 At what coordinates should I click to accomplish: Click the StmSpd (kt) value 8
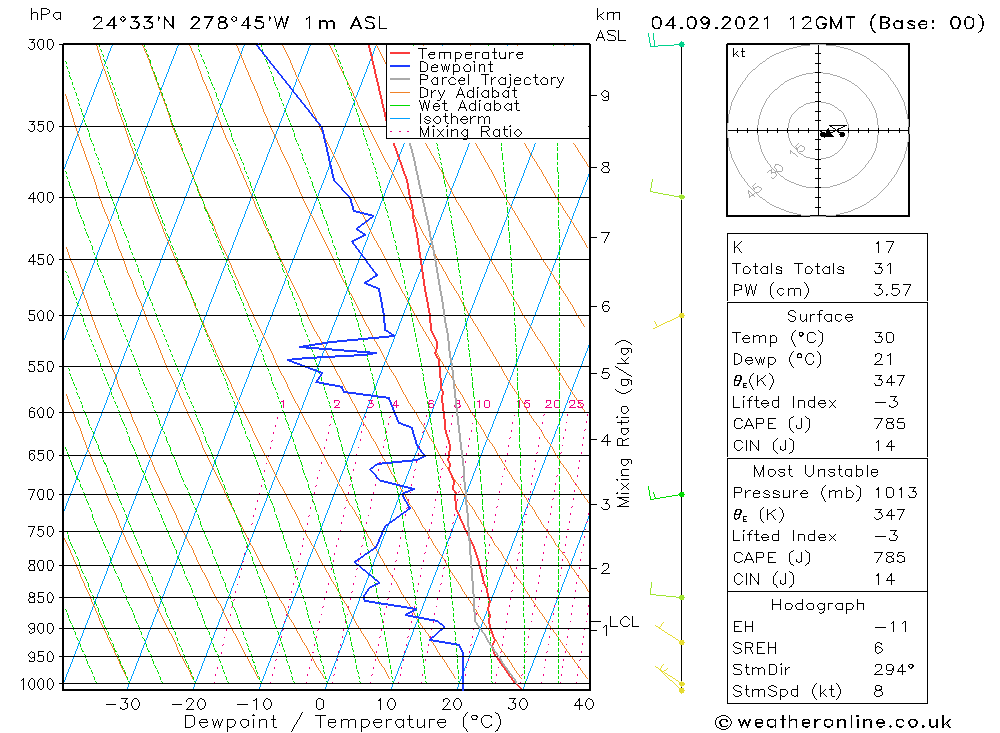(x=878, y=692)
